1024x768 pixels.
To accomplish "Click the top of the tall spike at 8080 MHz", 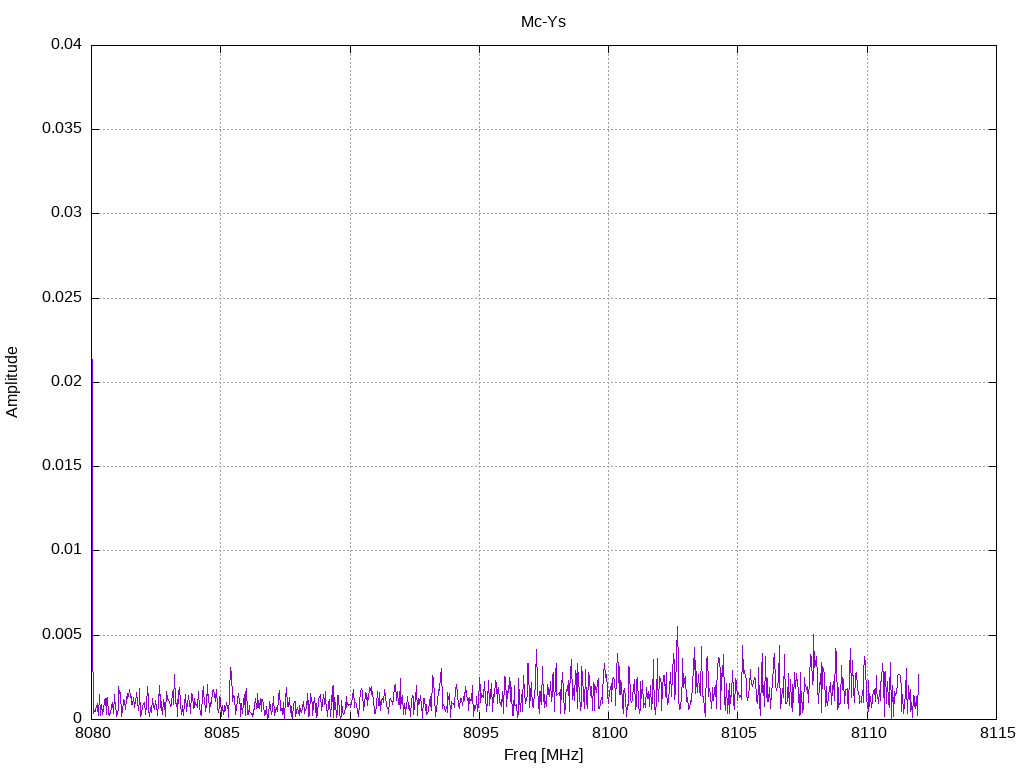I will 92,360.
